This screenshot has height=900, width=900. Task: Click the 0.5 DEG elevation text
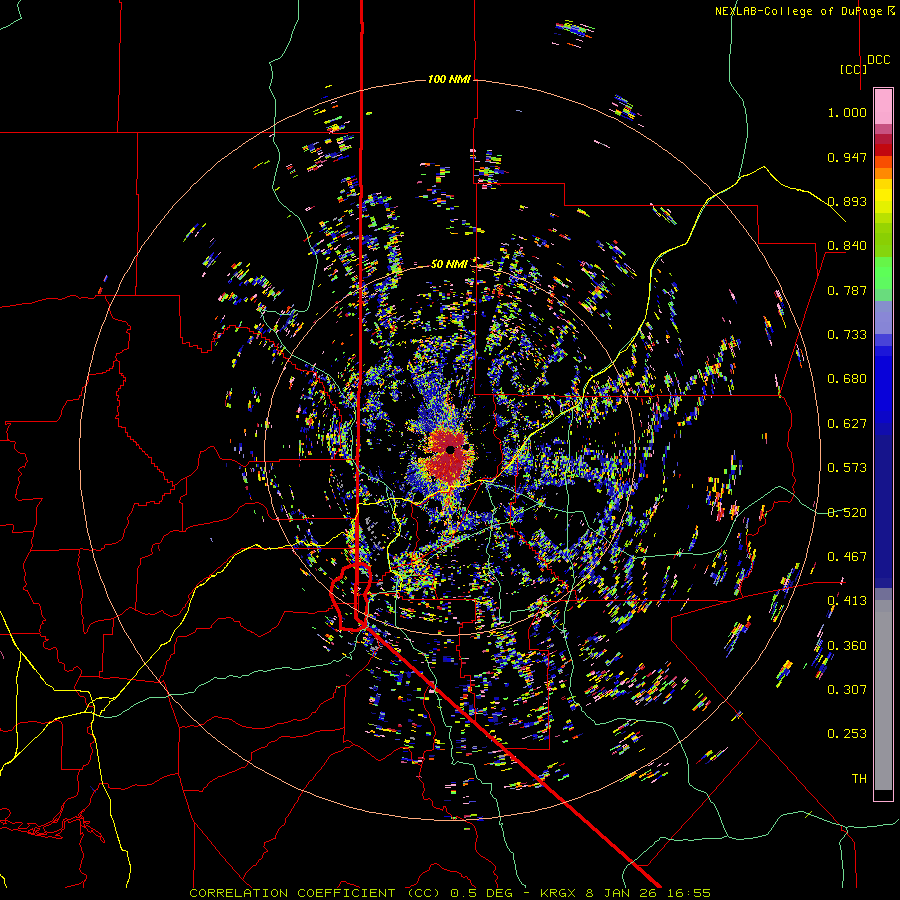coord(483,893)
